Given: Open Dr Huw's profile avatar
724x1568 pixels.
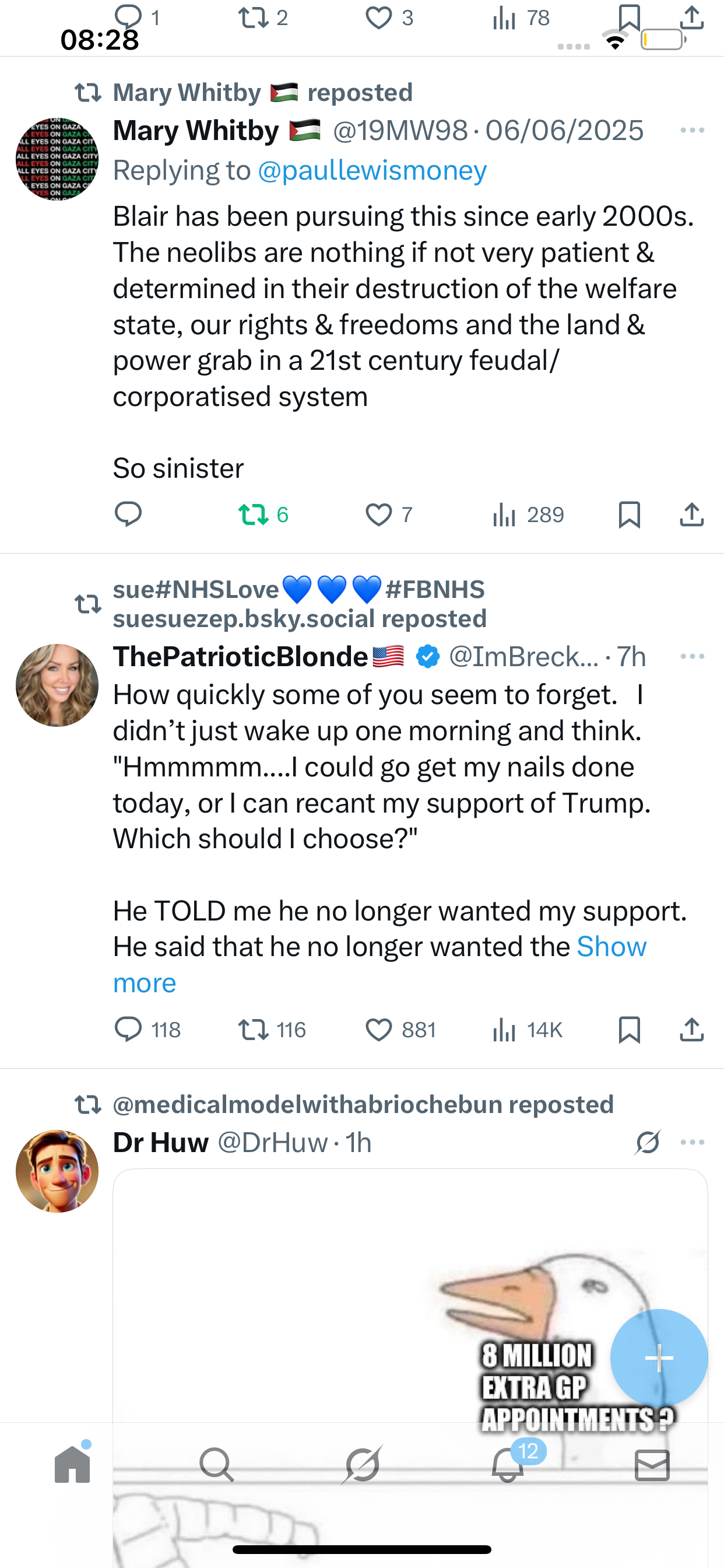Looking at the screenshot, I should point(57,1171).
